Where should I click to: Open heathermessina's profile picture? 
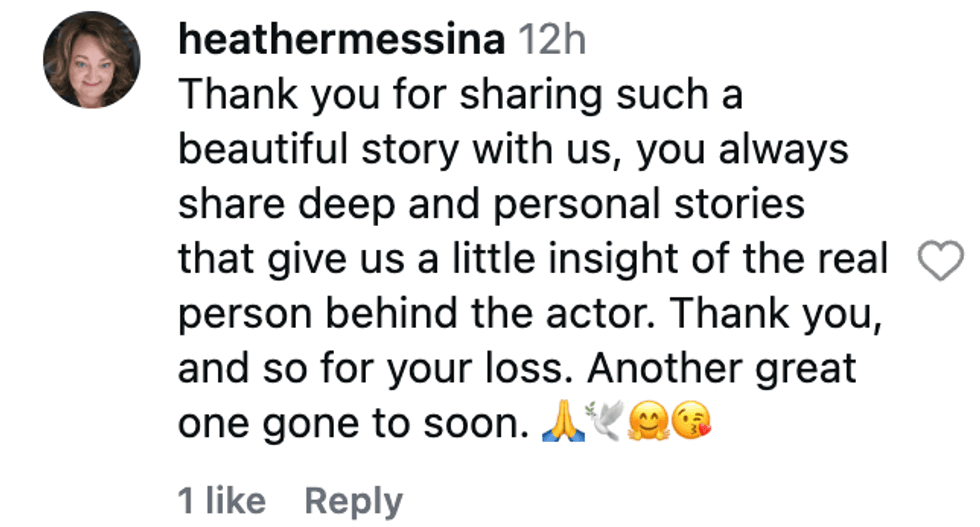click(91, 60)
